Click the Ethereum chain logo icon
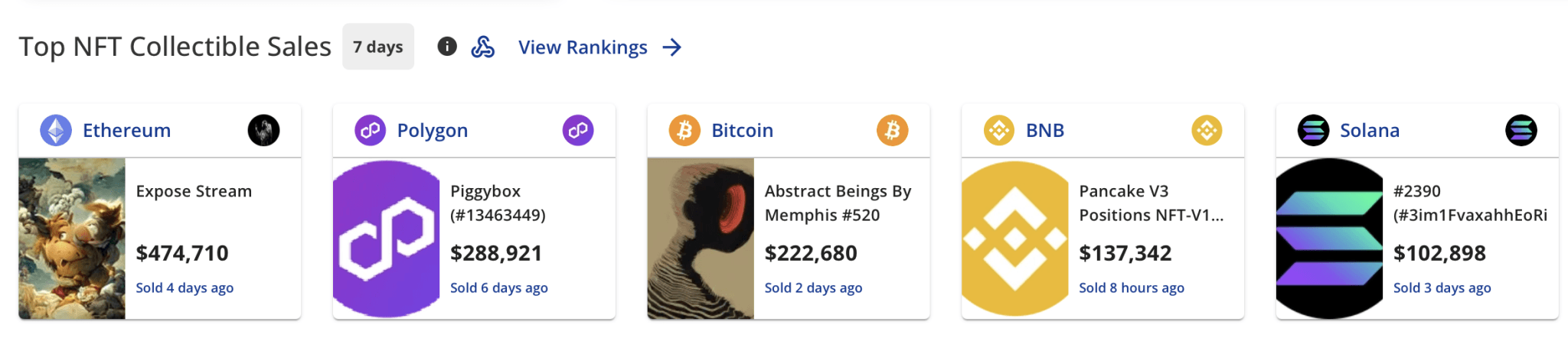1568x351 pixels. click(56, 131)
